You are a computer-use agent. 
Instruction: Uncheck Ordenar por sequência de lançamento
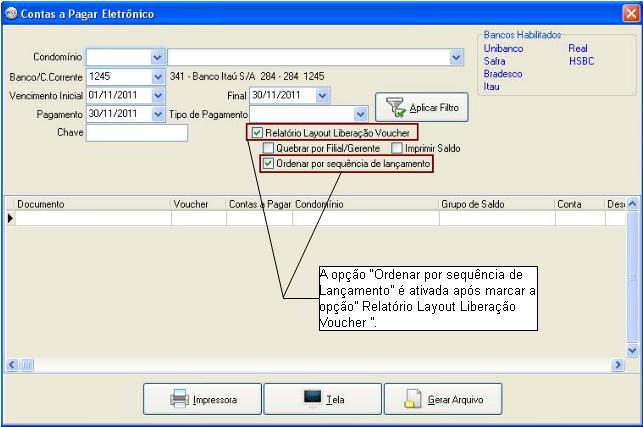pyautogui.click(x=268, y=163)
